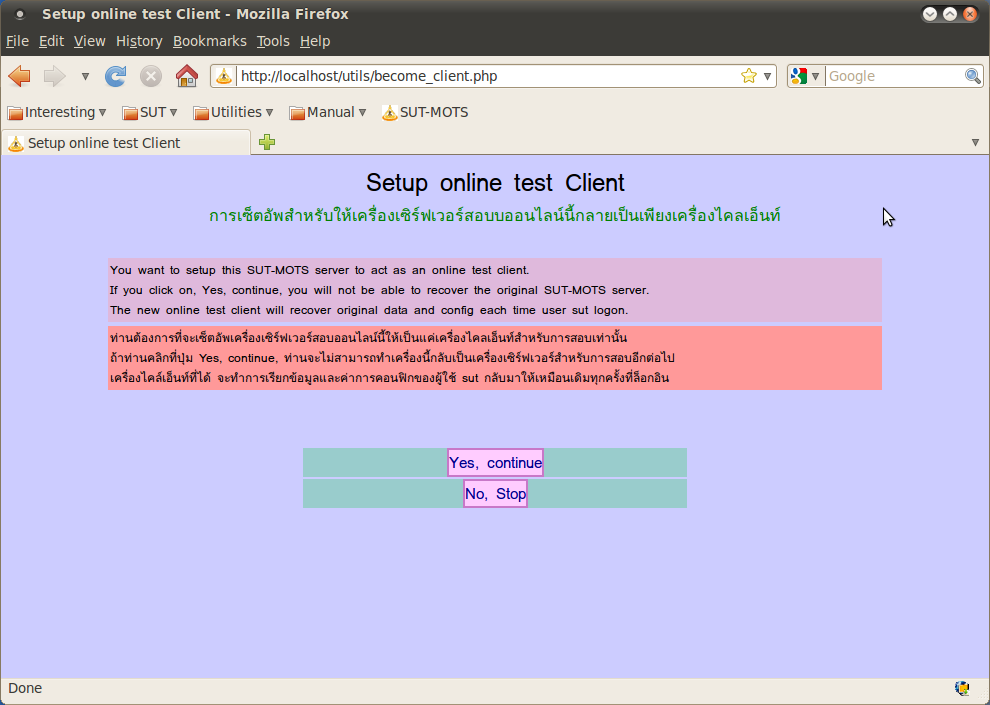Click the window menu icon in title bar
990x705 pixels.
[20, 14]
